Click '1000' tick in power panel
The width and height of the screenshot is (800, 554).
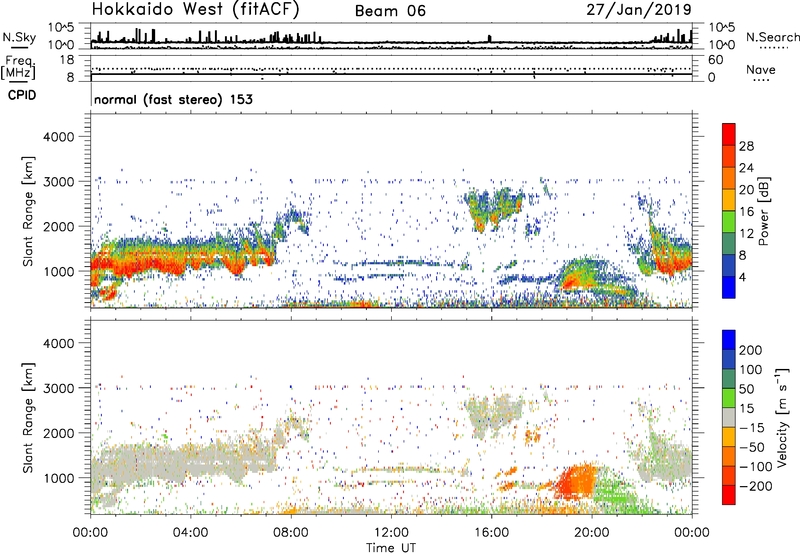pos(58,271)
